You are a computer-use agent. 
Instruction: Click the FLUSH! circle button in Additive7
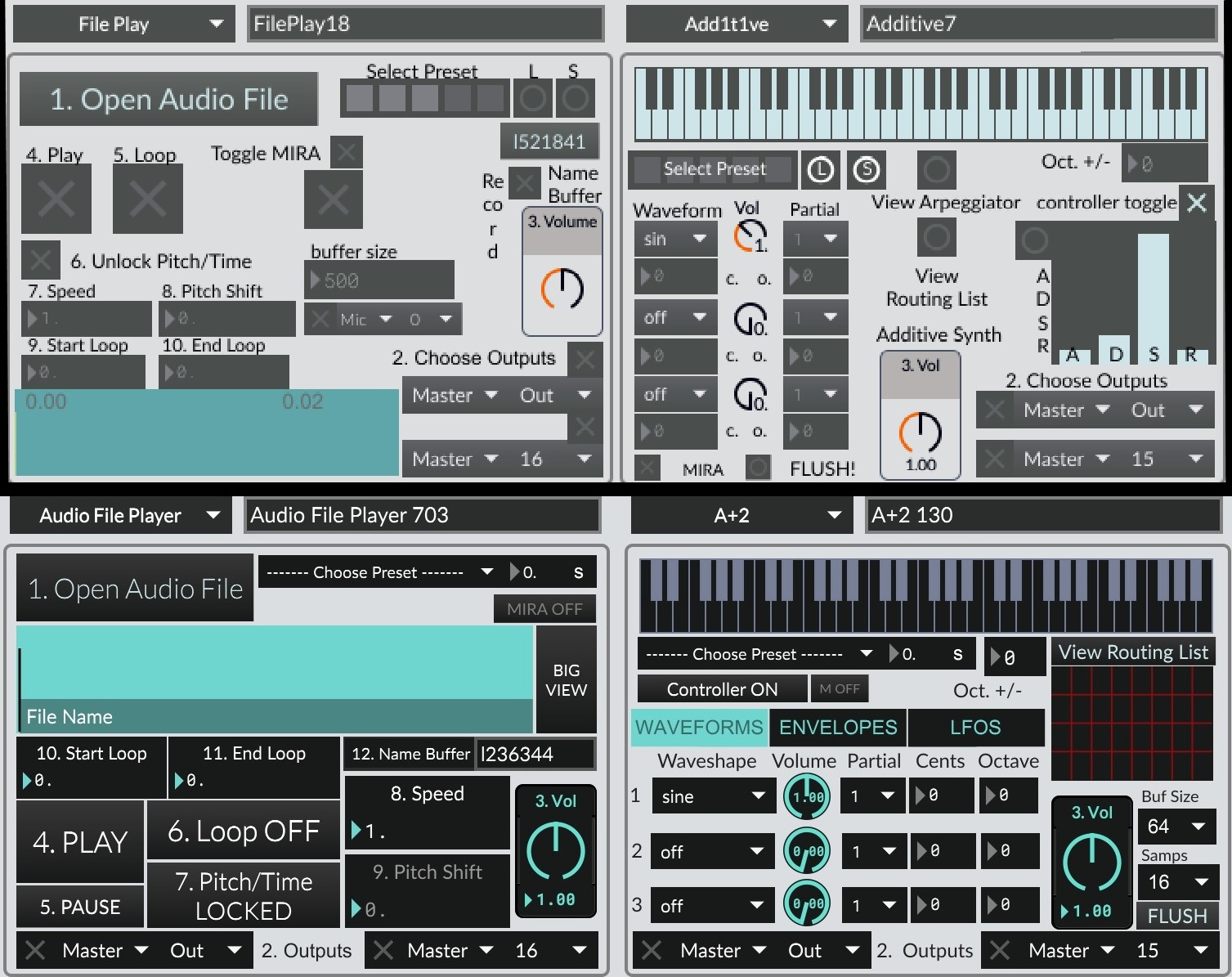tap(758, 468)
